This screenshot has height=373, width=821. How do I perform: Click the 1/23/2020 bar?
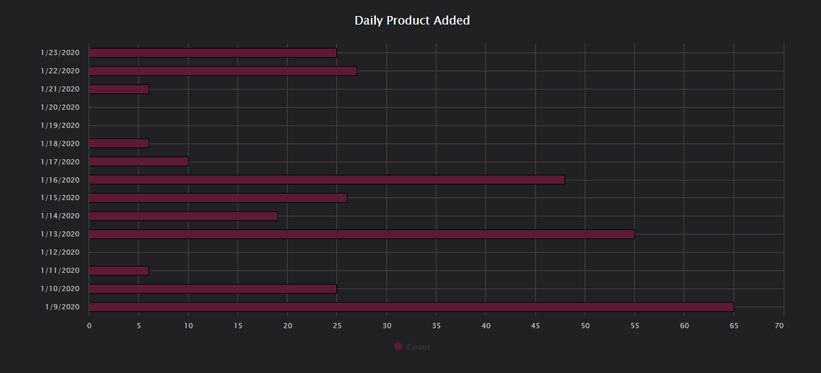(x=213, y=53)
